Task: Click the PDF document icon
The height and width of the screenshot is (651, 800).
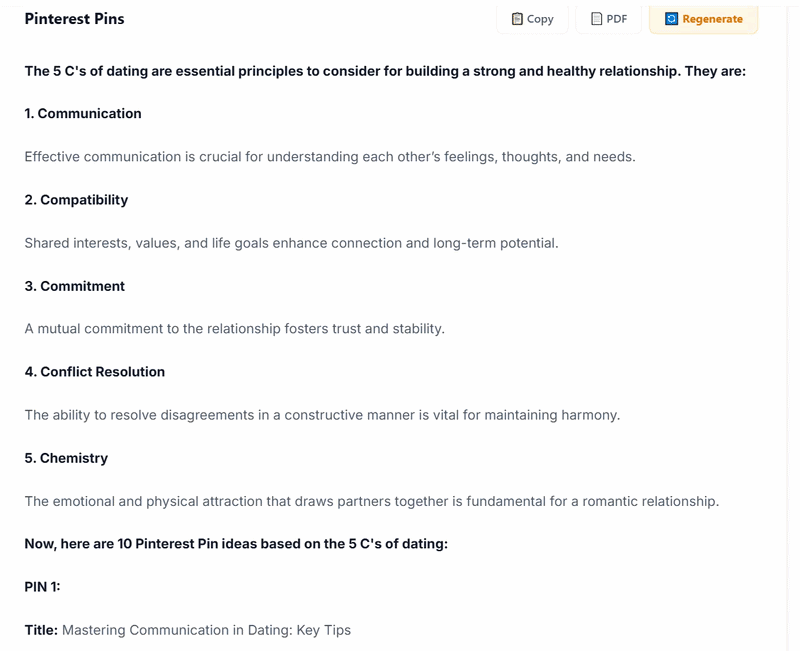Action: pos(596,19)
